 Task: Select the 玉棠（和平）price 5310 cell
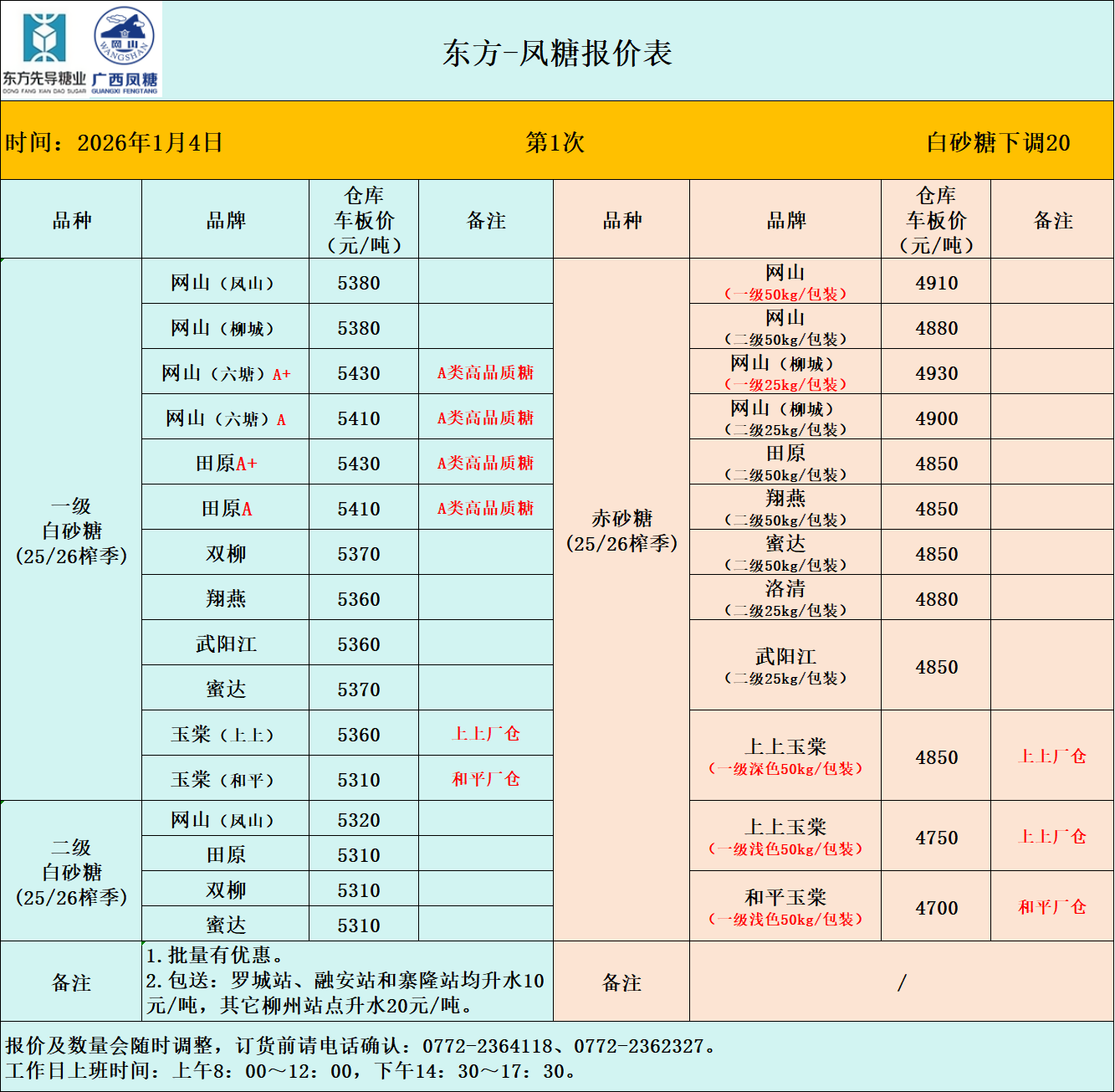click(359, 780)
